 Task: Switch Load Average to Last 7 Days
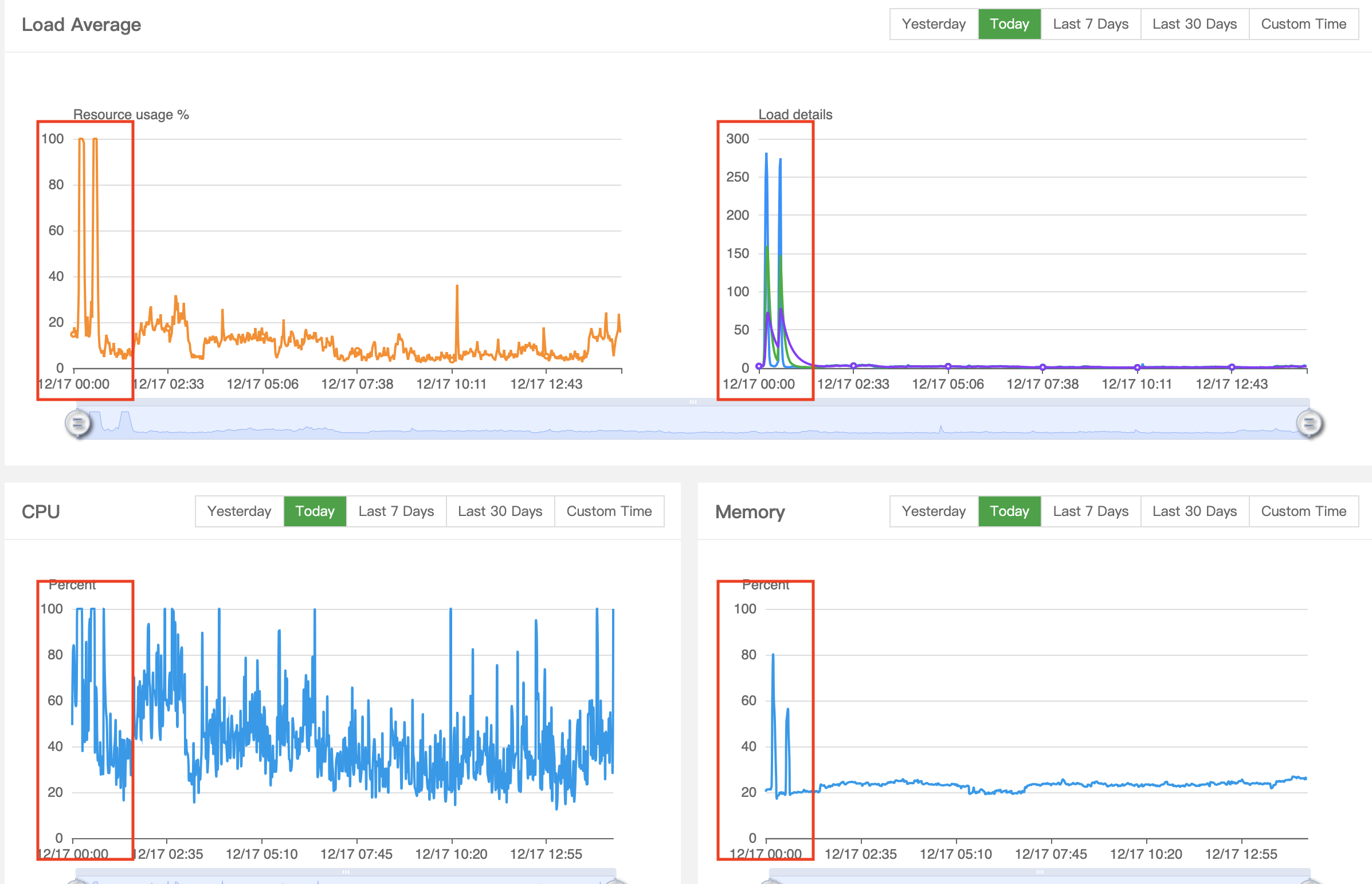tap(1090, 24)
